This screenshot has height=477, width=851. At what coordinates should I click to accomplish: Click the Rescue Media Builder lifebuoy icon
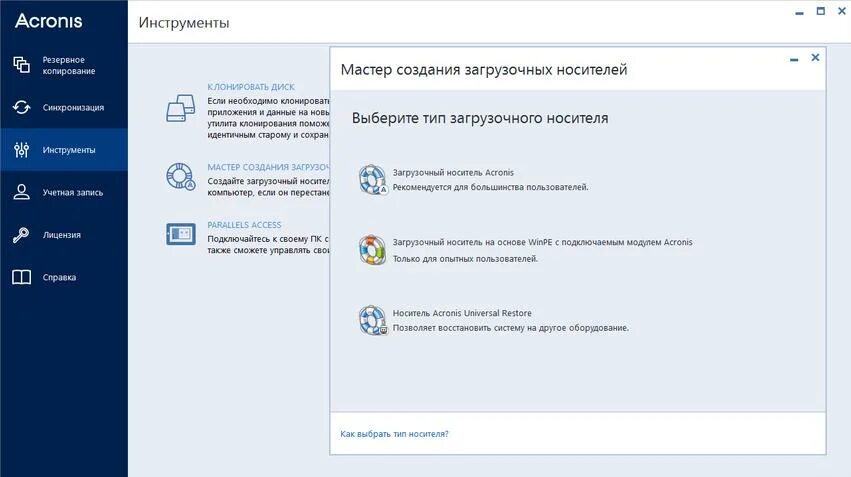tap(181, 176)
